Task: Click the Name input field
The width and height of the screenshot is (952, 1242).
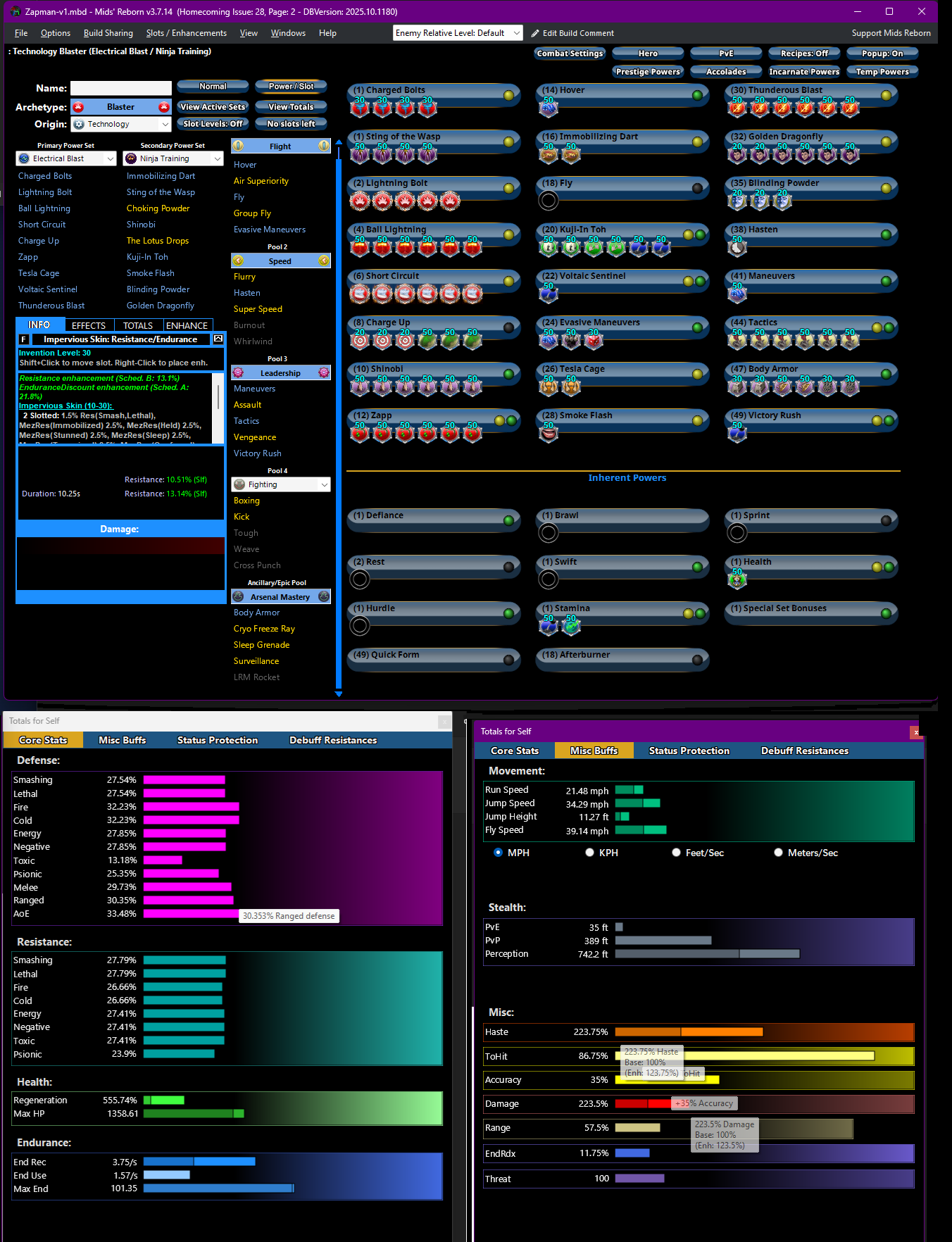Action: pyautogui.click(x=121, y=88)
